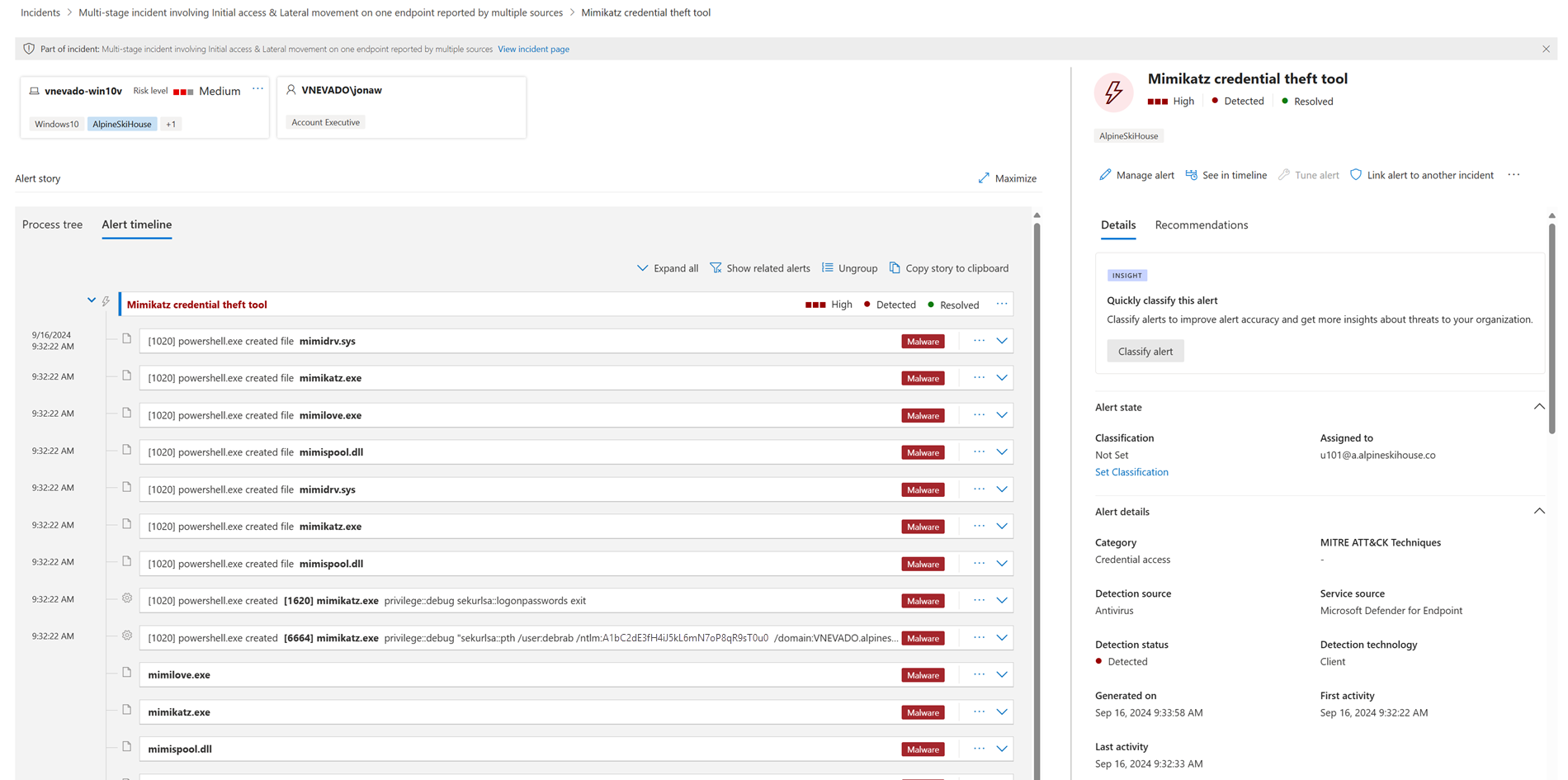The height and width of the screenshot is (780, 1568).
Task: Copy story to clipboard
Action: click(948, 268)
